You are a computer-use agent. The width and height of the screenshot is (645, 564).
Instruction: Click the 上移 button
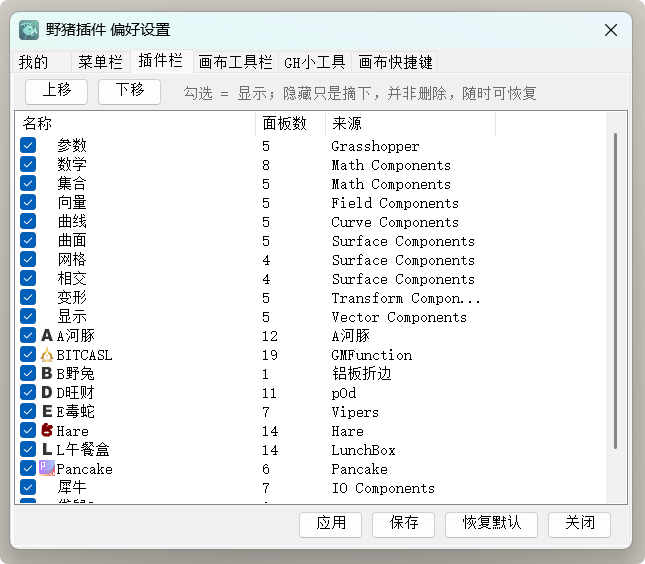56,91
